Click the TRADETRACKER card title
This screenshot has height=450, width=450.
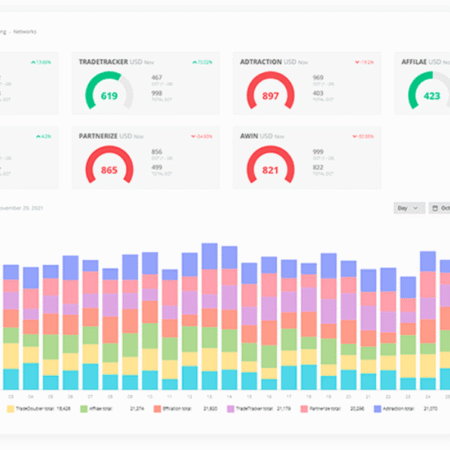[x=103, y=62]
